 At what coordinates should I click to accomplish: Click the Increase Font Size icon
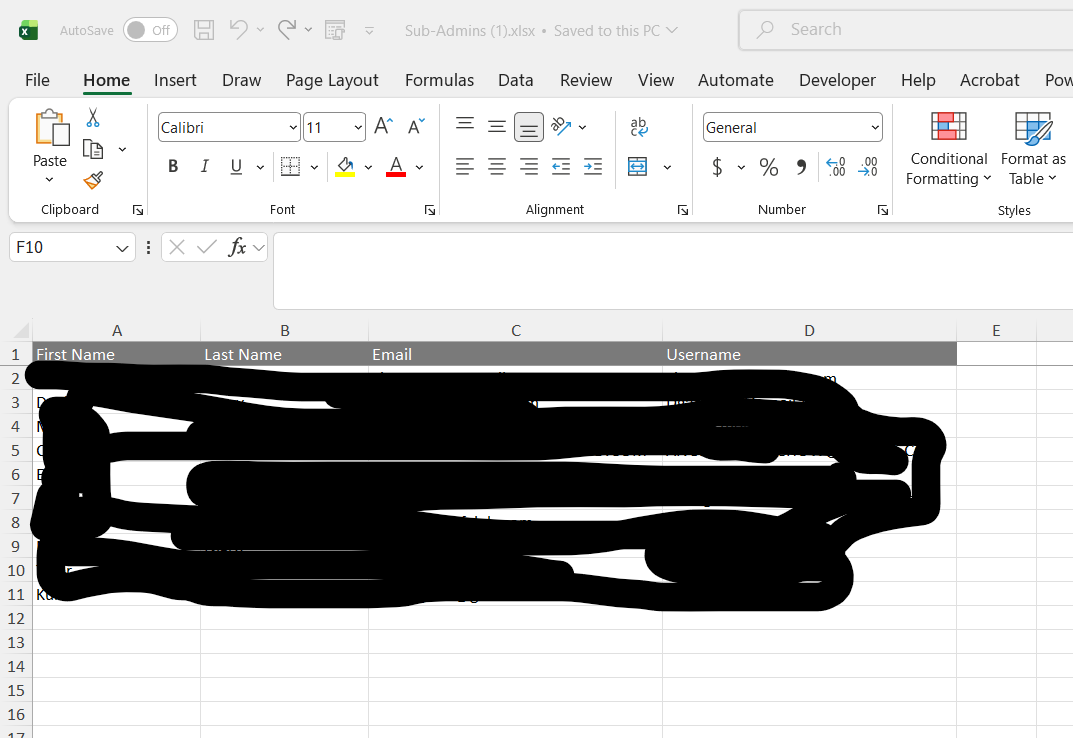(383, 127)
